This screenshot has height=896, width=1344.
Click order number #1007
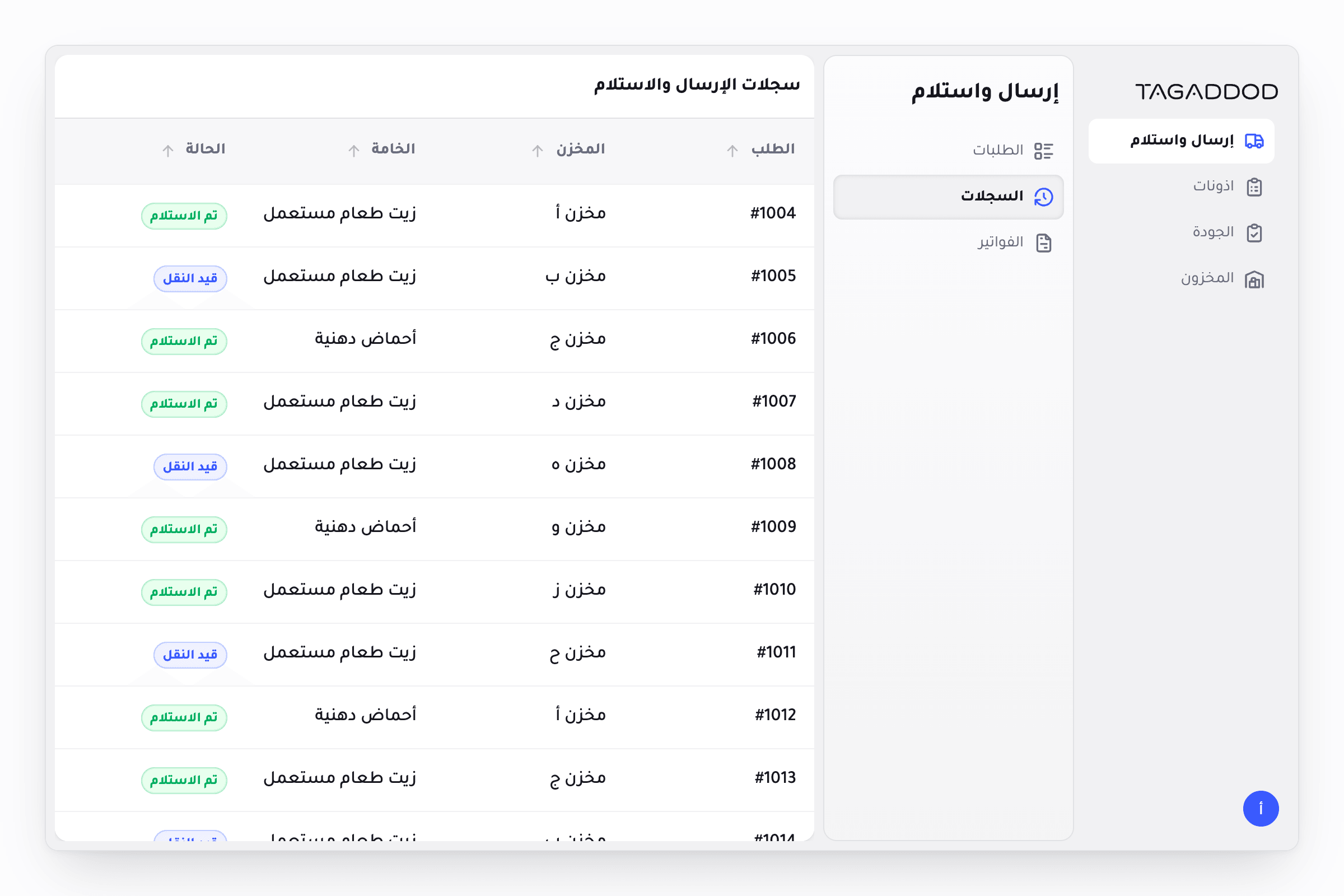[774, 402]
